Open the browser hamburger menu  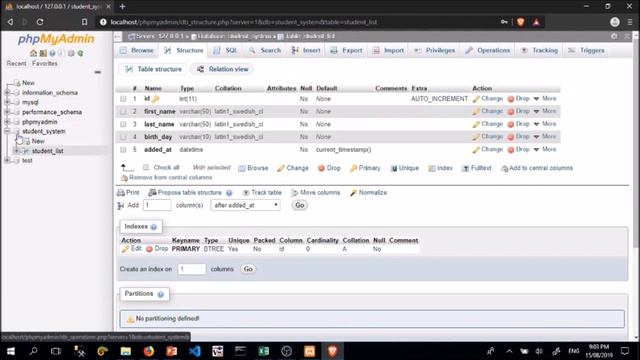(630, 22)
